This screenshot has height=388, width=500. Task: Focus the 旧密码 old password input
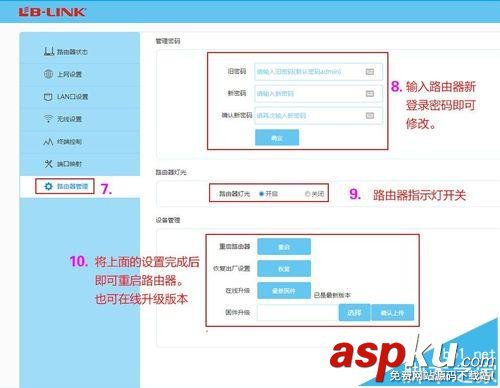318,71
